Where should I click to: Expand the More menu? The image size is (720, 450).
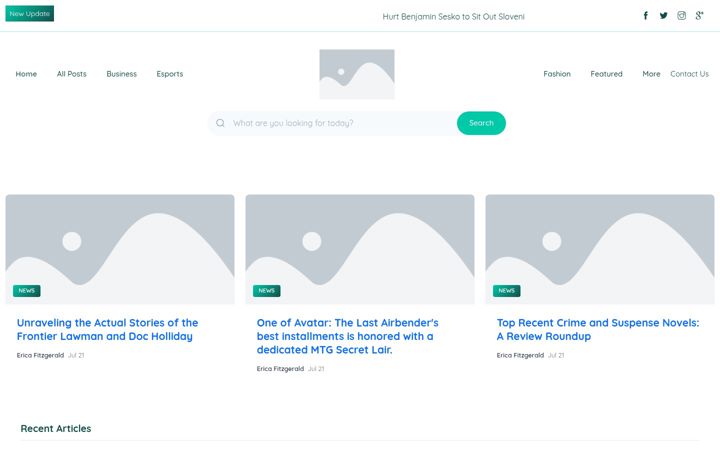coord(651,74)
